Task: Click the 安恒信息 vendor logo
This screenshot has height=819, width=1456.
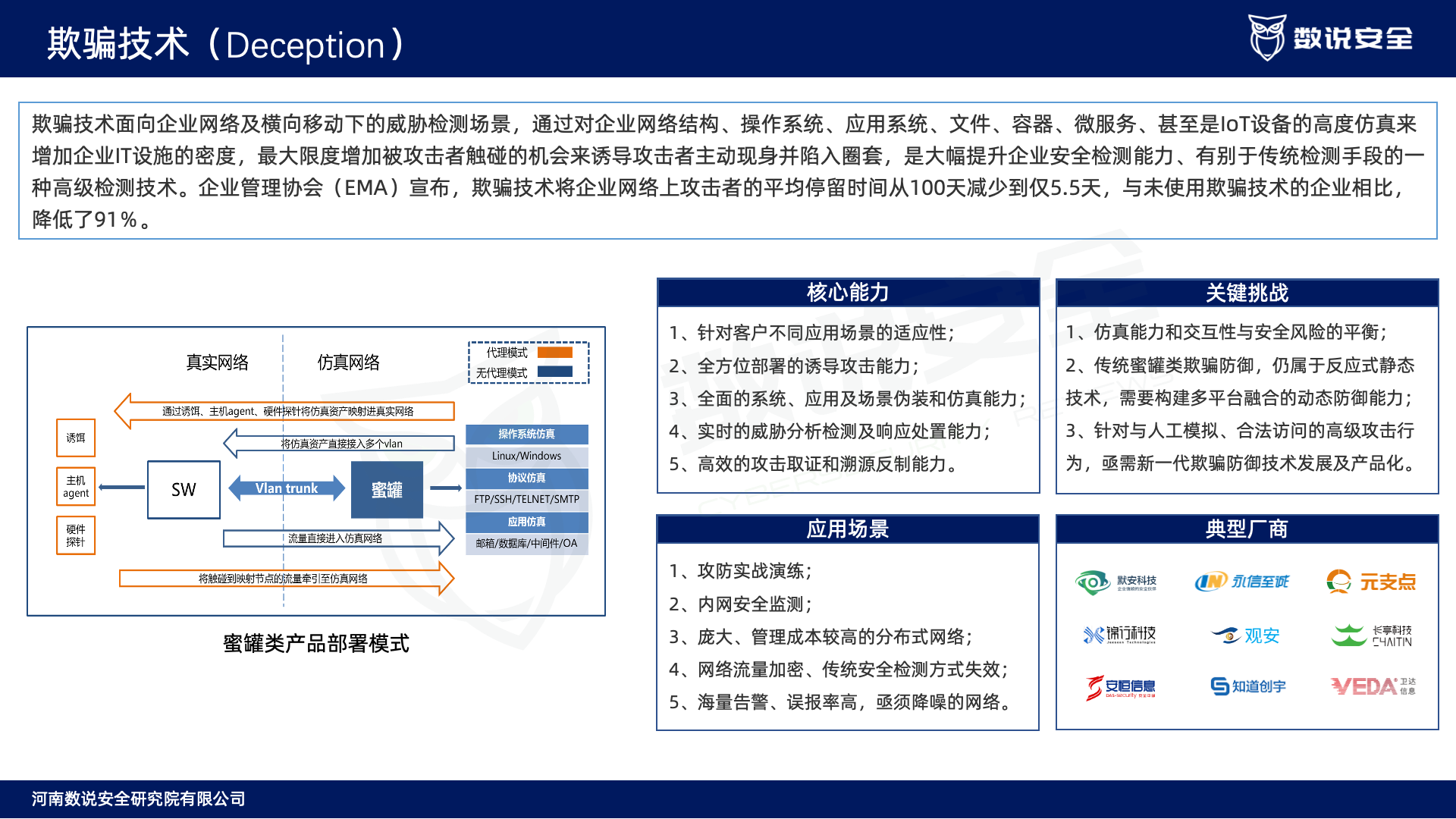Action: (1120, 687)
